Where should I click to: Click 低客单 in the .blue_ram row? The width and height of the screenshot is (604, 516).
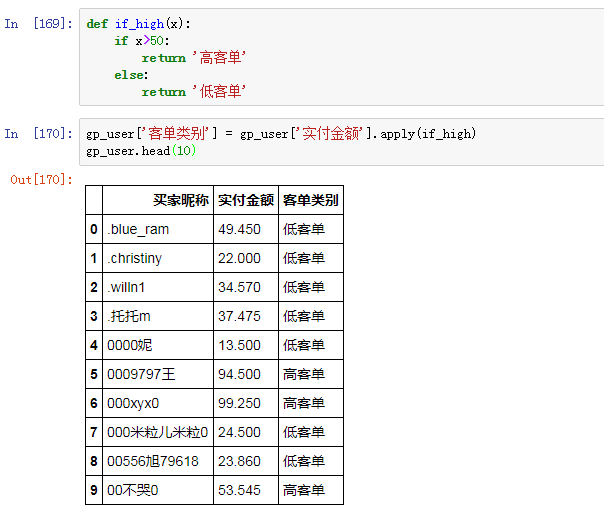click(304, 229)
